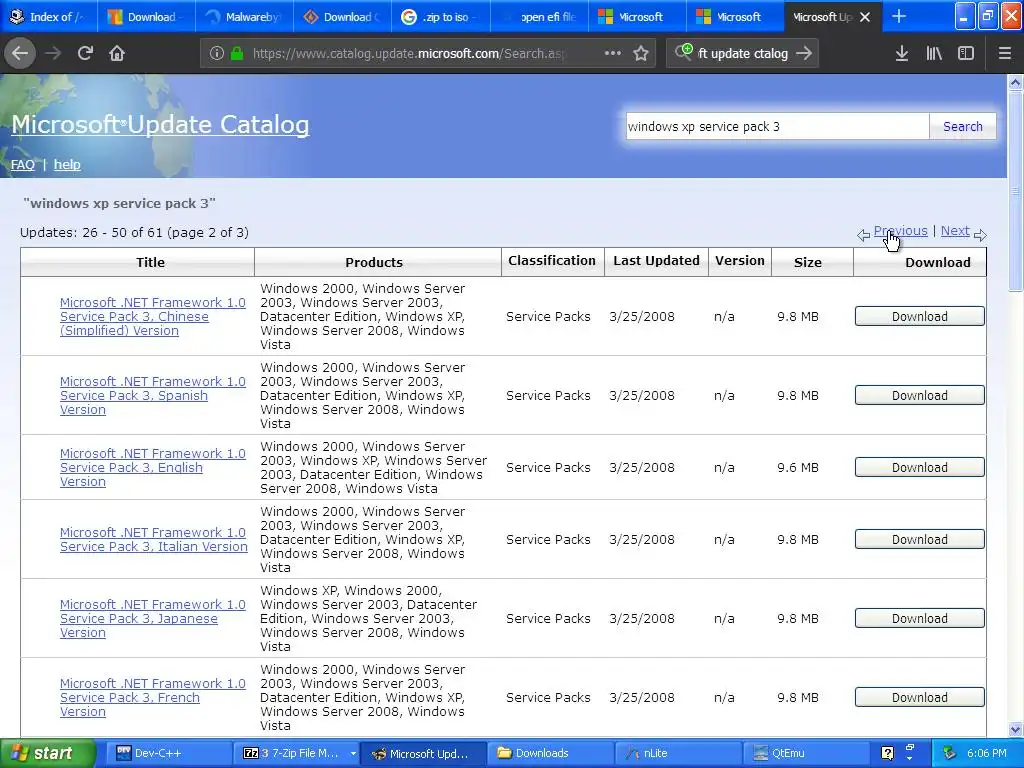Expand the 7-Zip taskbar group arrow
The height and width of the screenshot is (768, 1024).
click(353, 754)
